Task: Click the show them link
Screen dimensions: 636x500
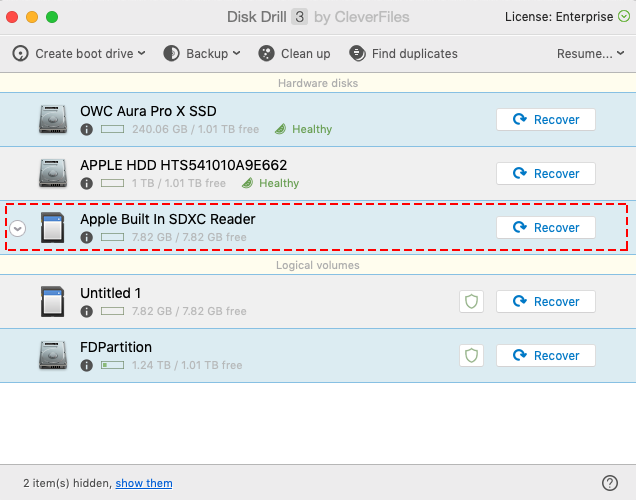Action: tap(144, 484)
